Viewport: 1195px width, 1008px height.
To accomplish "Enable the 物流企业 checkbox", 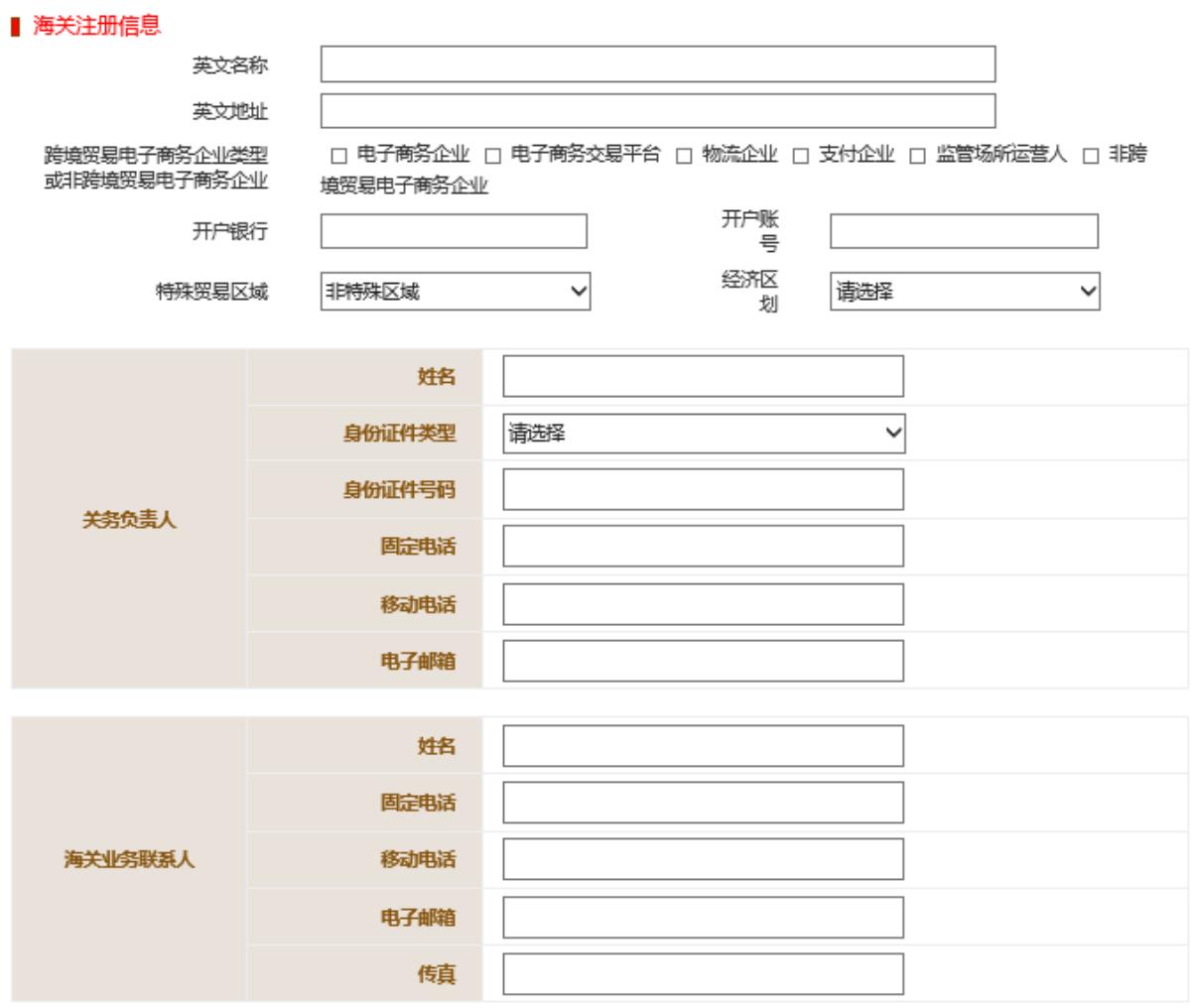I will 684,156.
